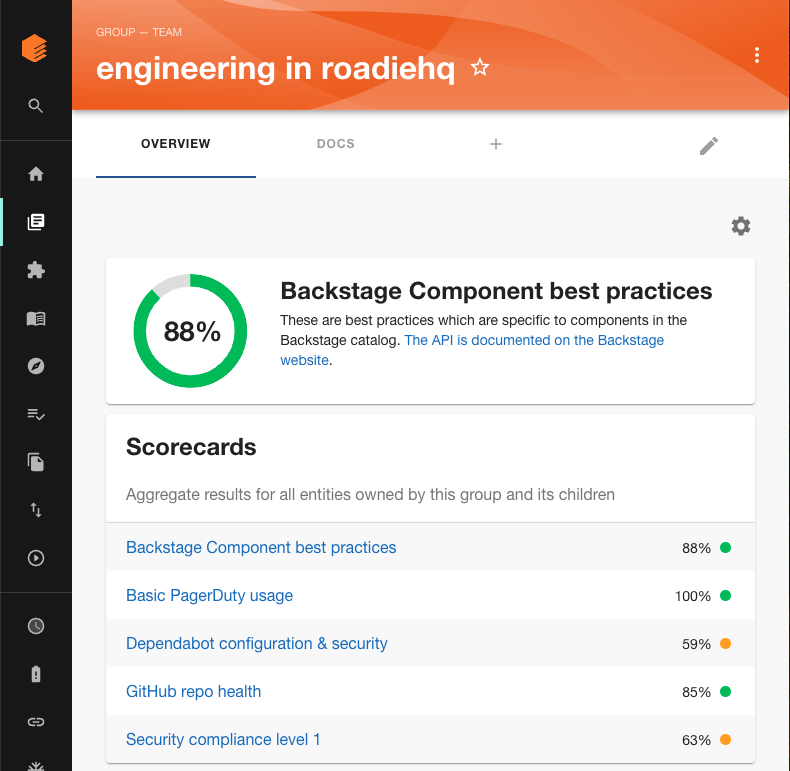
Task: Click the green status dot beside 85%
Action: pyautogui.click(x=726, y=691)
